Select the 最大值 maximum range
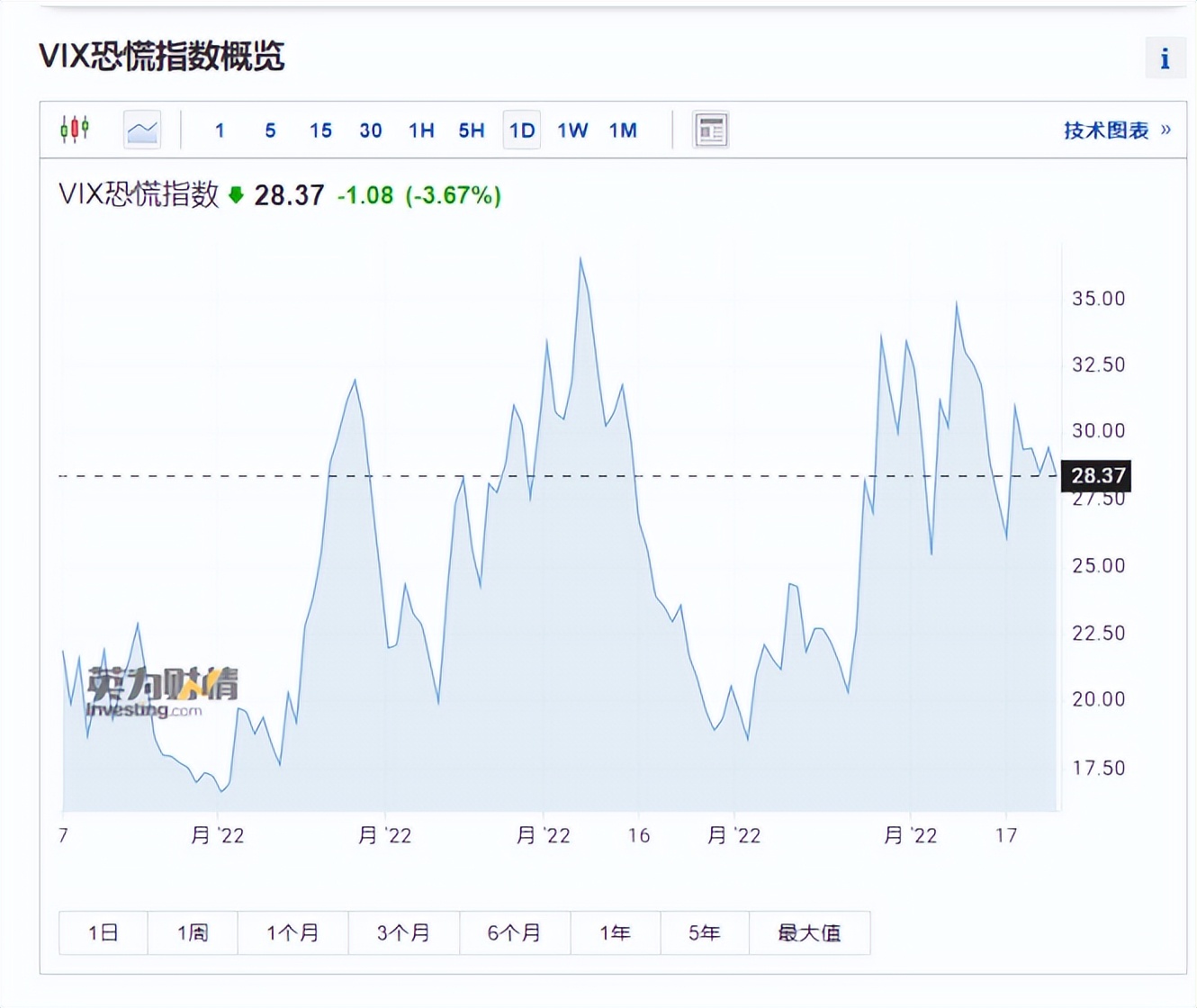The width and height of the screenshot is (1197, 1008). (809, 932)
